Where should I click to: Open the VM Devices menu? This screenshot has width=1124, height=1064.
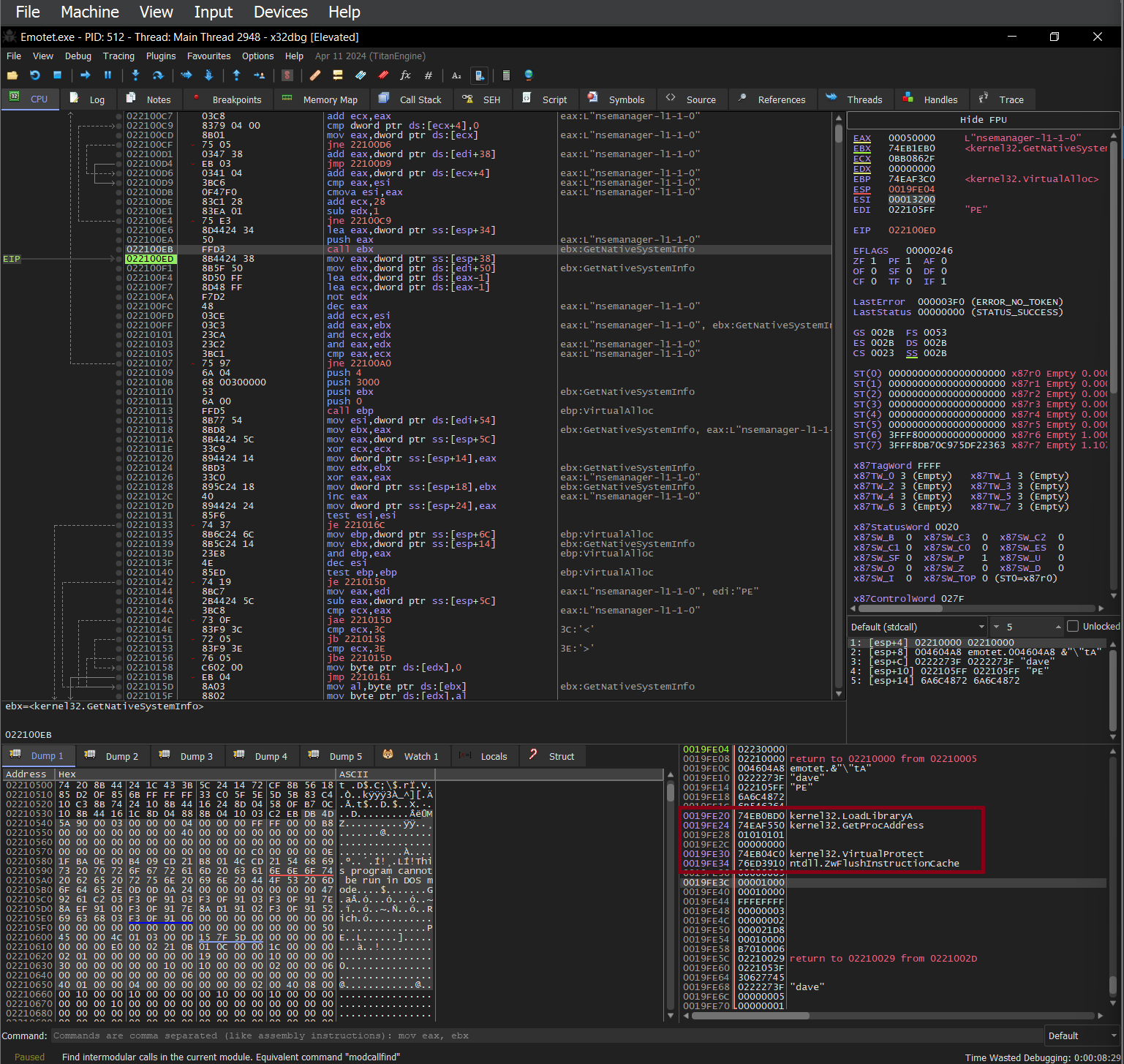coord(281,12)
